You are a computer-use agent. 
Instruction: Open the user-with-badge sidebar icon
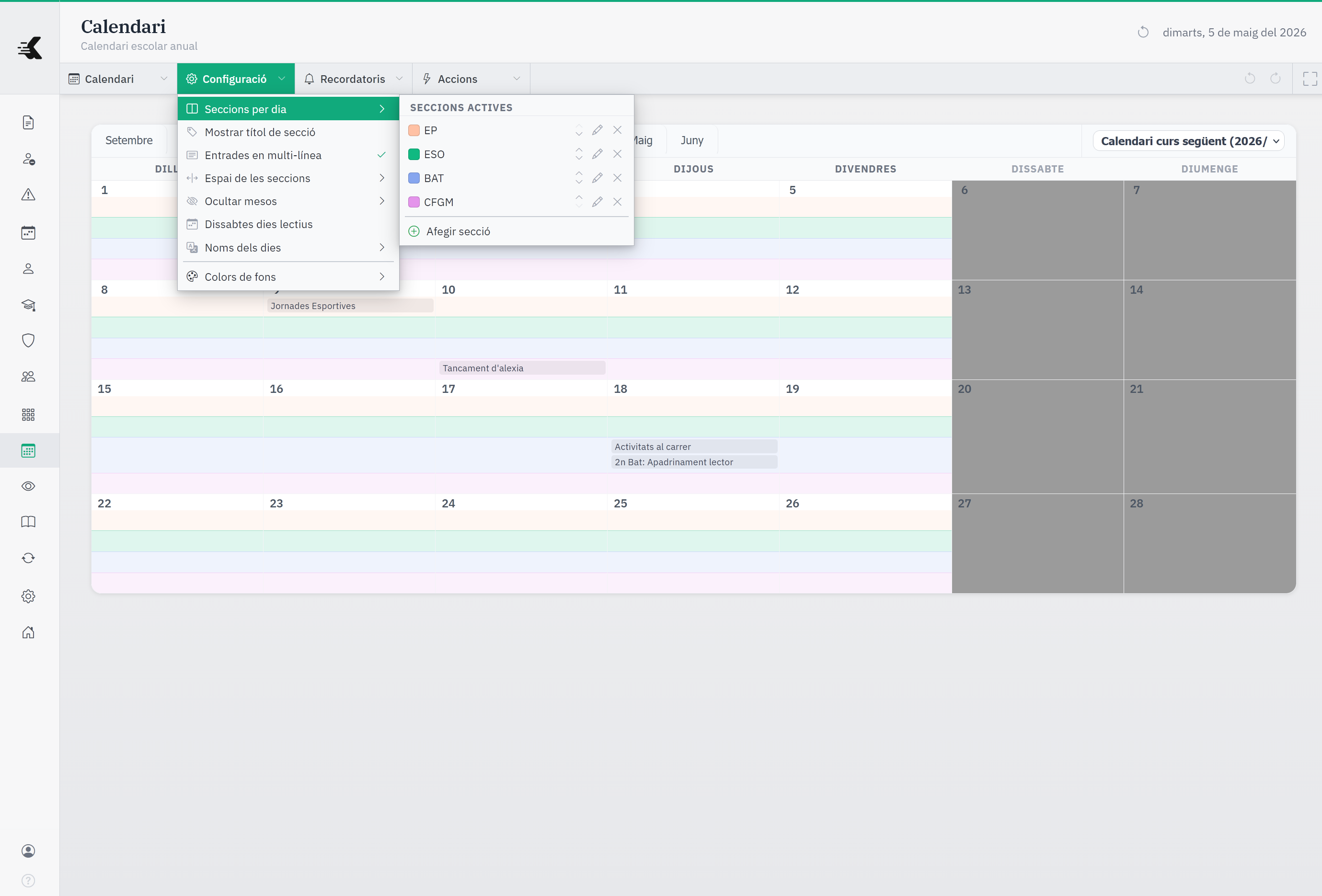(28, 159)
